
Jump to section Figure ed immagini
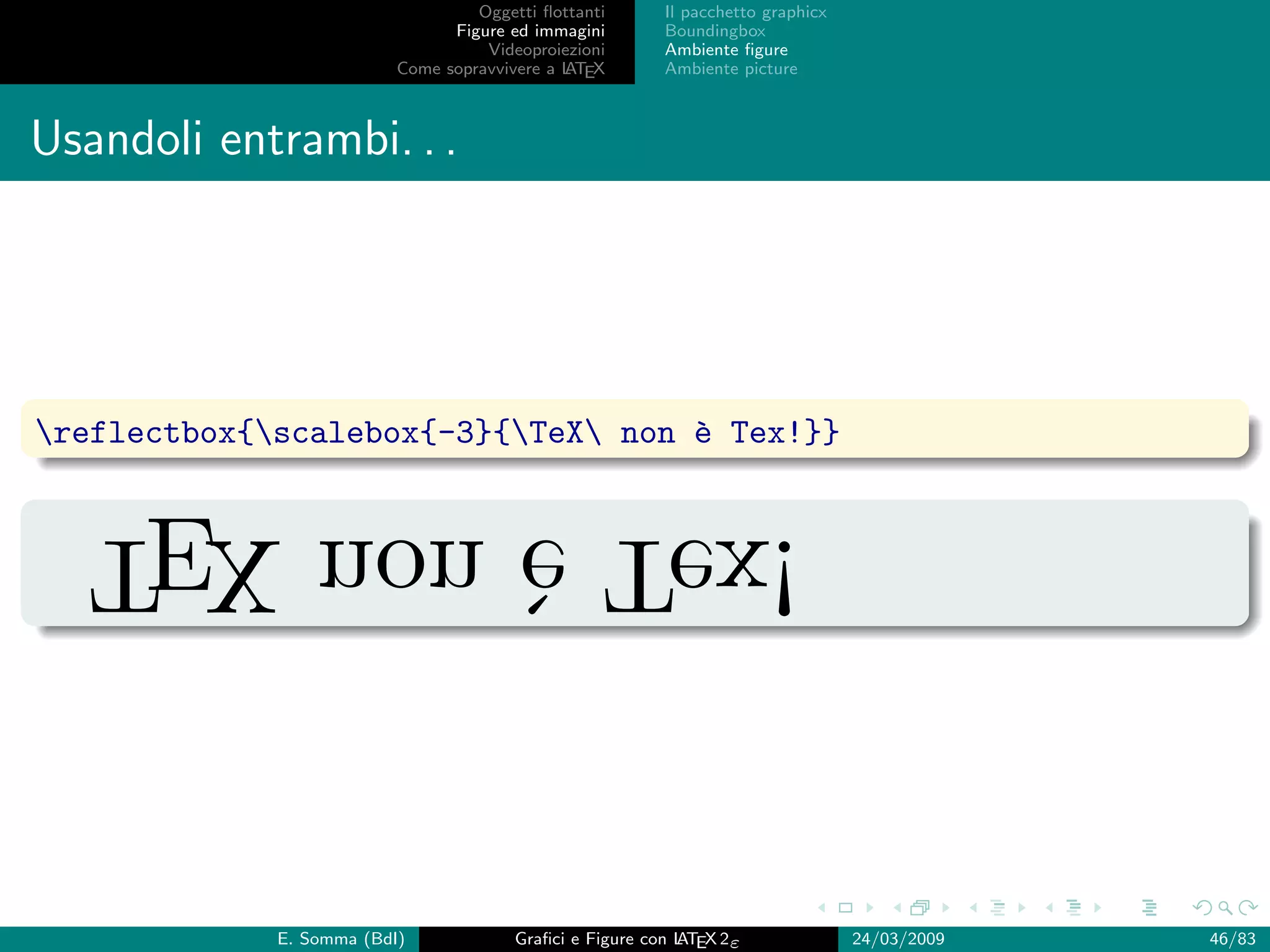530,31
